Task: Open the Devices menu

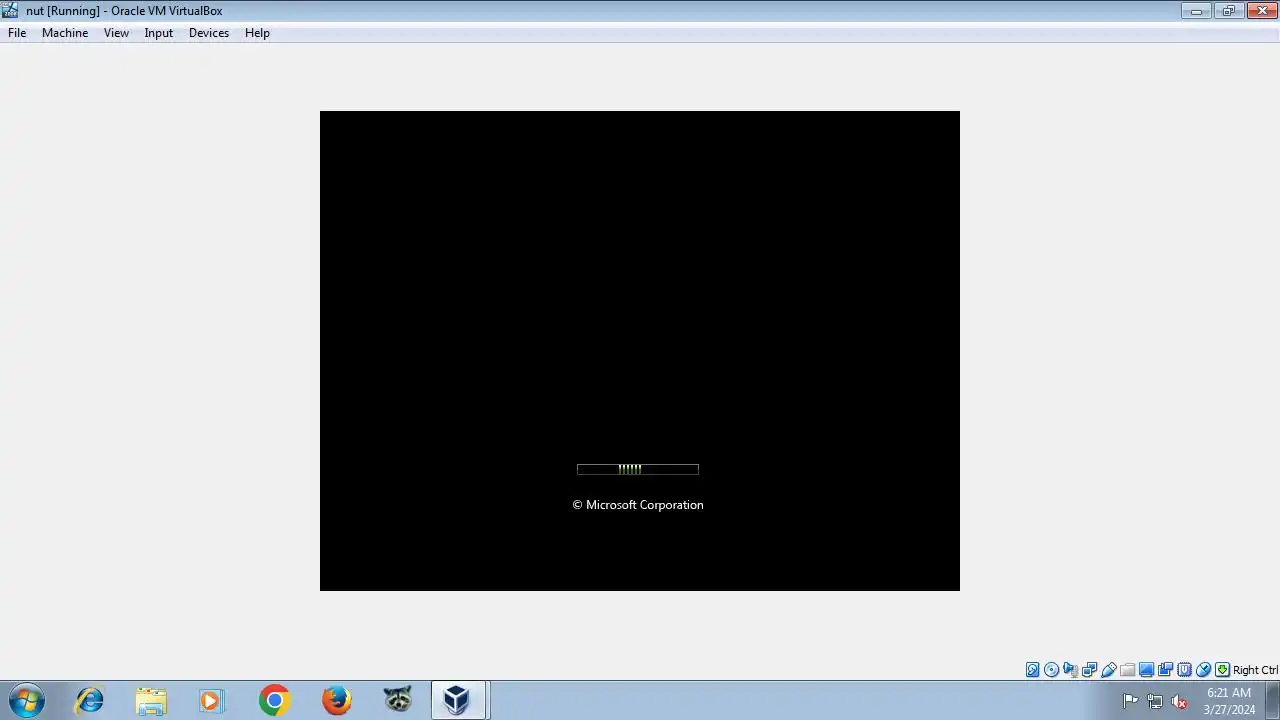Action: (209, 33)
